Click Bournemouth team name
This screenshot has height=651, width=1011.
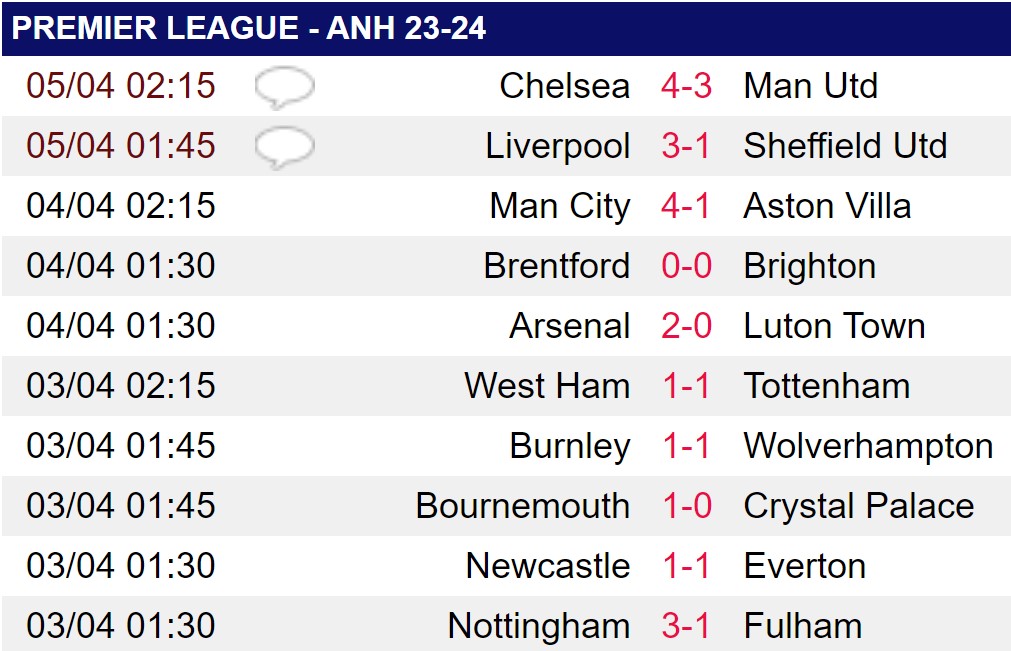click(522, 505)
